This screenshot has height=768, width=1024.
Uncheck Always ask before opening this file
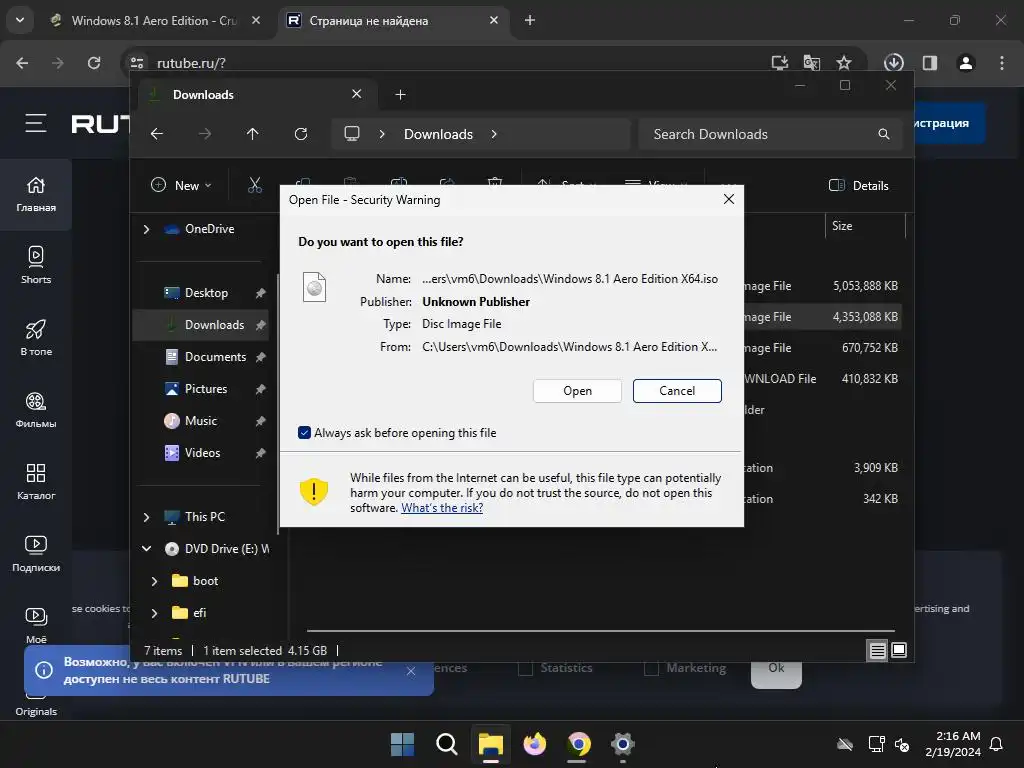coord(304,433)
